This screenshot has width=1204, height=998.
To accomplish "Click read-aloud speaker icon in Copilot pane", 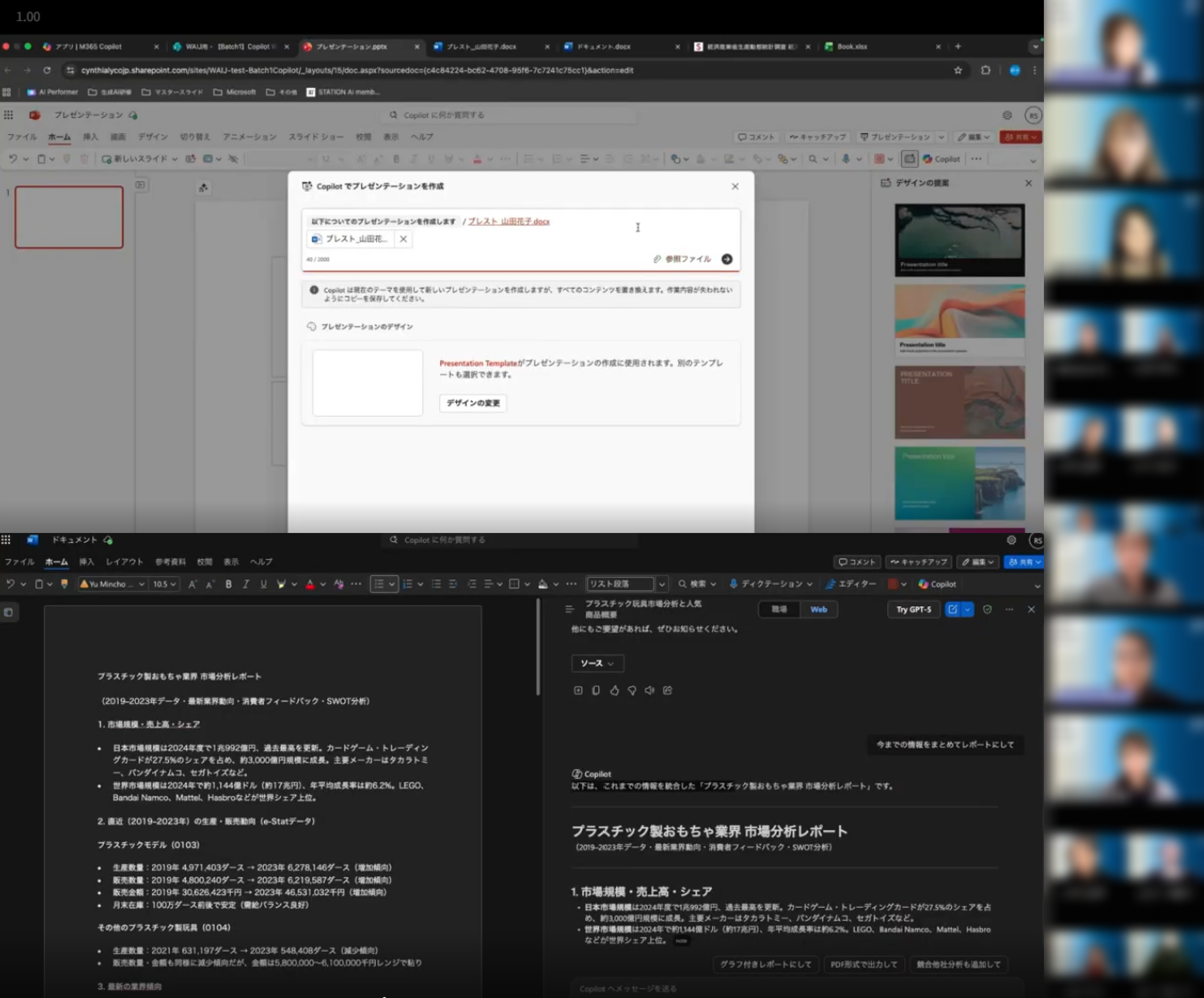I will click(x=649, y=691).
